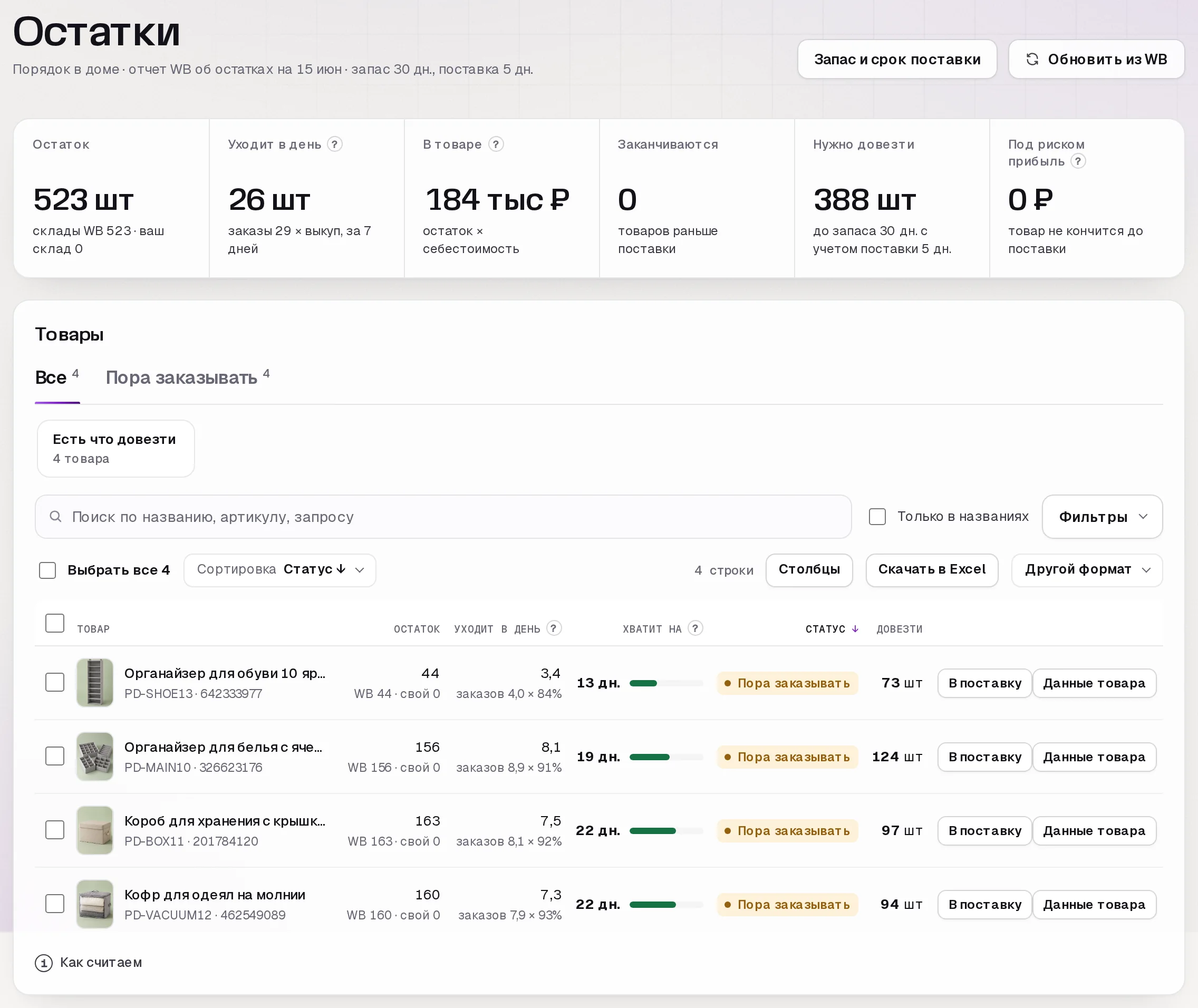Click the Как считаем info icon
The image size is (1198, 1008).
click(x=44, y=963)
